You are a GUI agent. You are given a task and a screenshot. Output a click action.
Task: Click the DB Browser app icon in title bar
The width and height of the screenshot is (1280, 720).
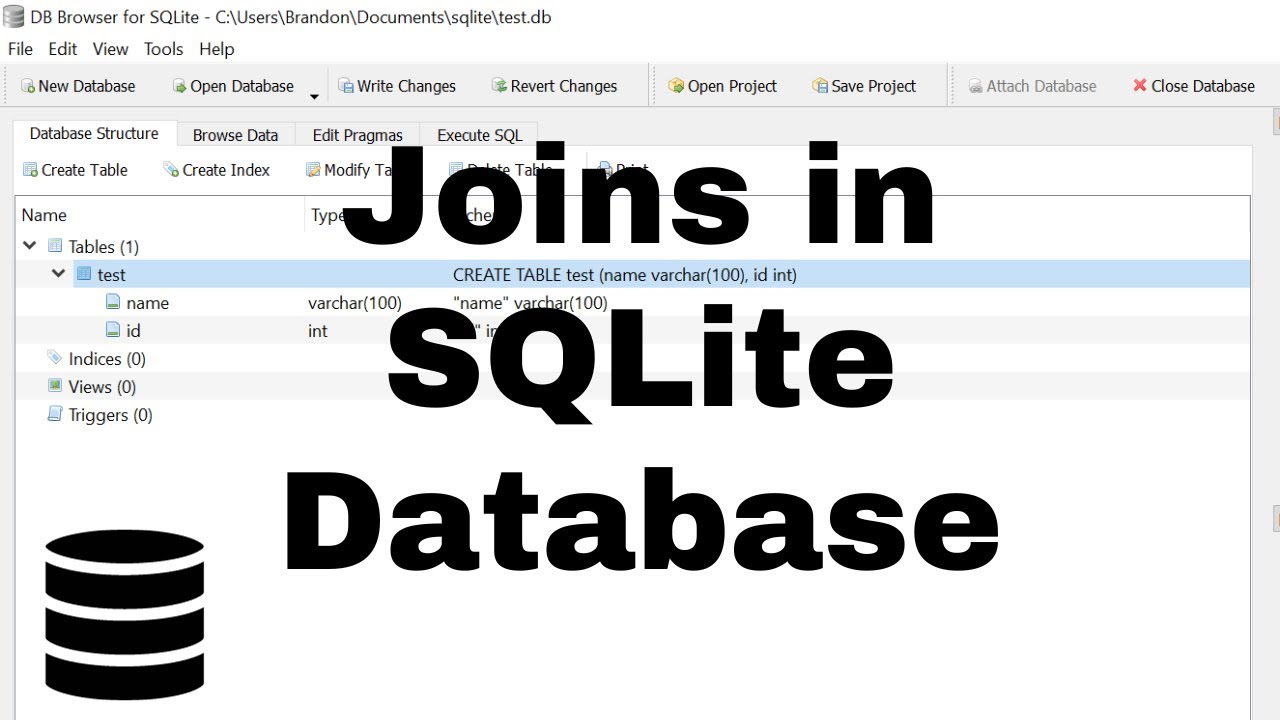[14, 17]
